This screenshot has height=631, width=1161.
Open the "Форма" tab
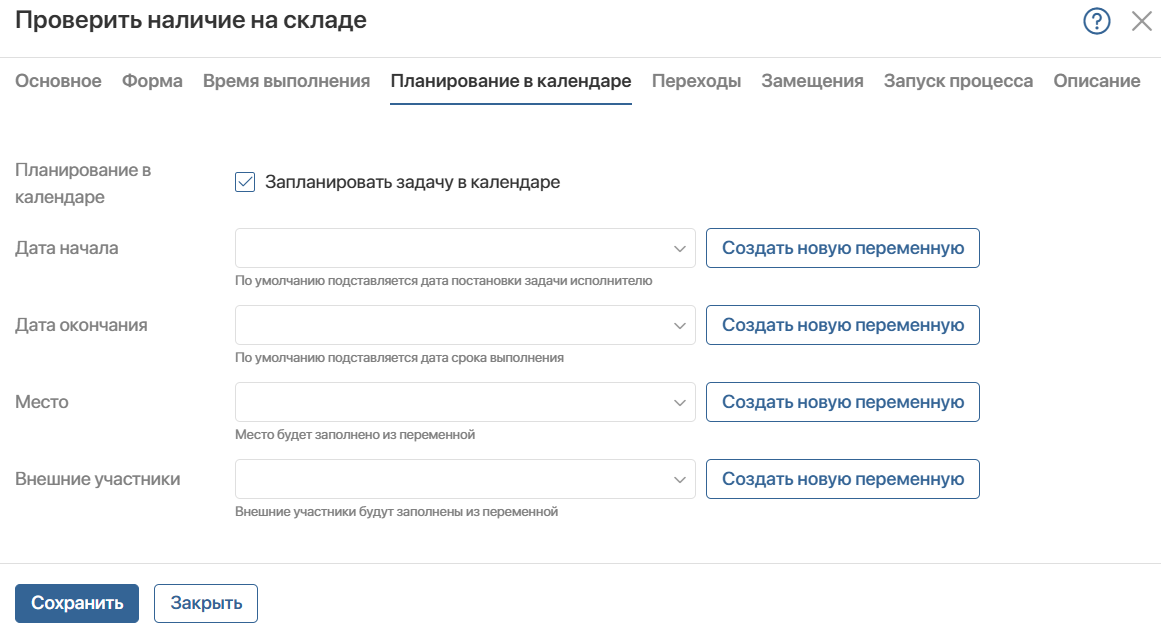click(153, 81)
